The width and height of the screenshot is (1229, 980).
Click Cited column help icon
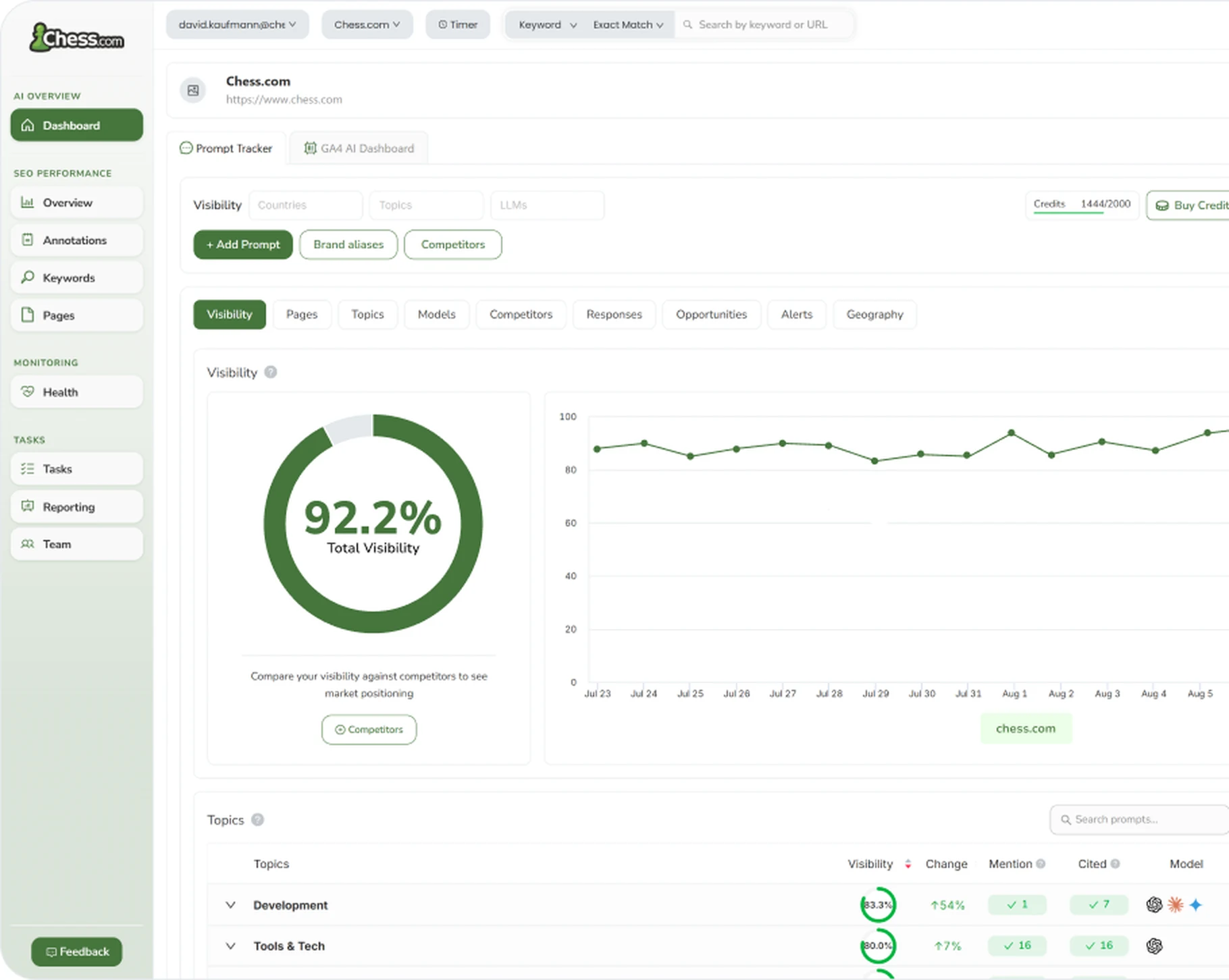pos(1116,864)
